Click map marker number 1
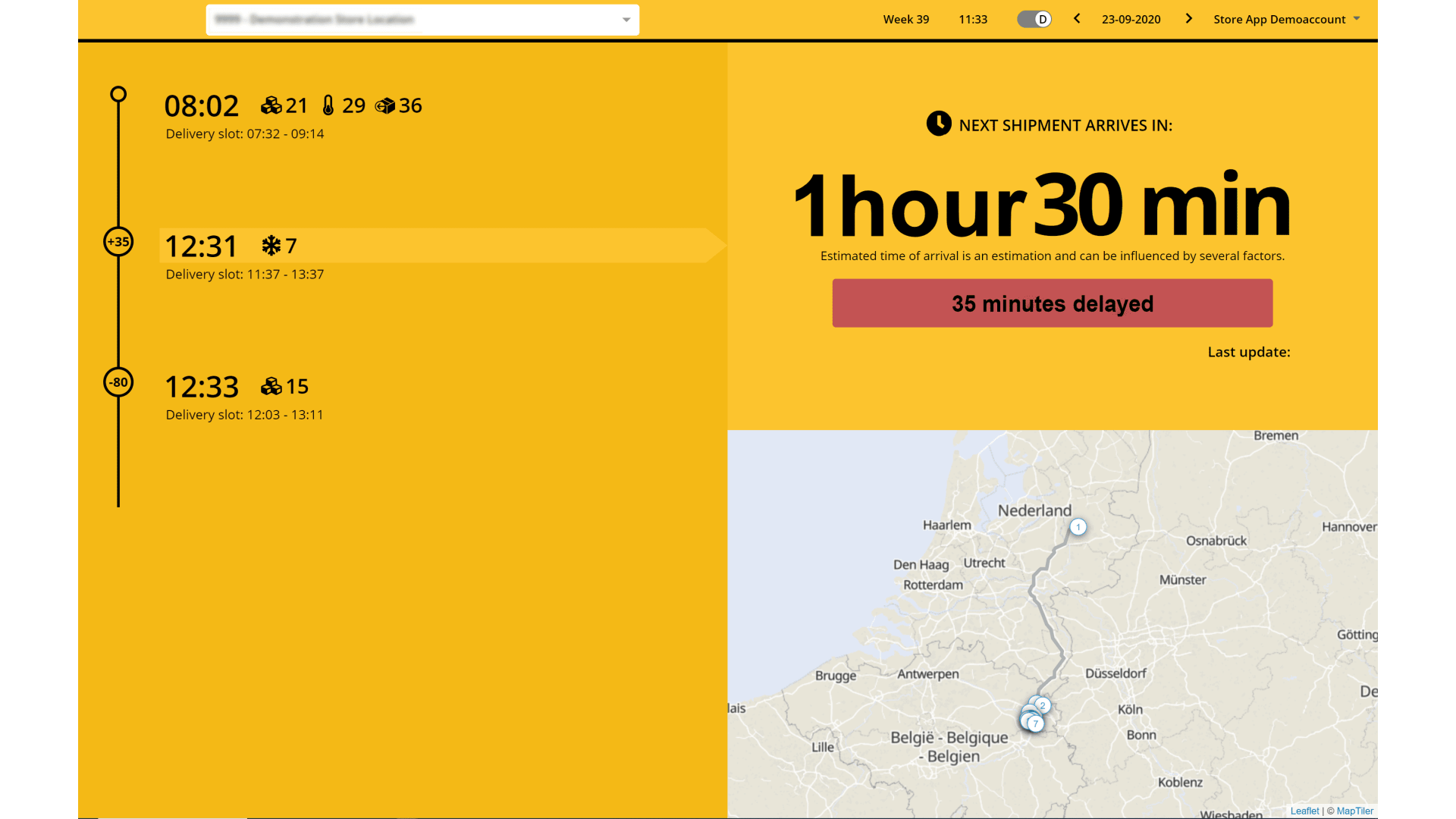This screenshot has width=1456, height=819. 1078,527
